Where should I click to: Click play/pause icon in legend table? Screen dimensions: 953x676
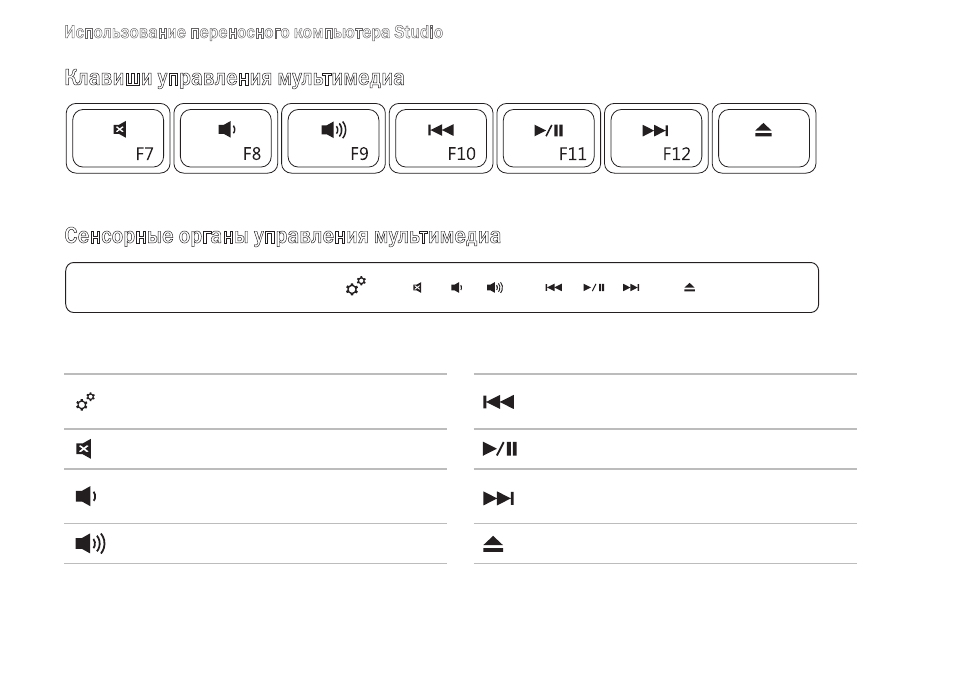pyautogui.click(x=500, y=449)
